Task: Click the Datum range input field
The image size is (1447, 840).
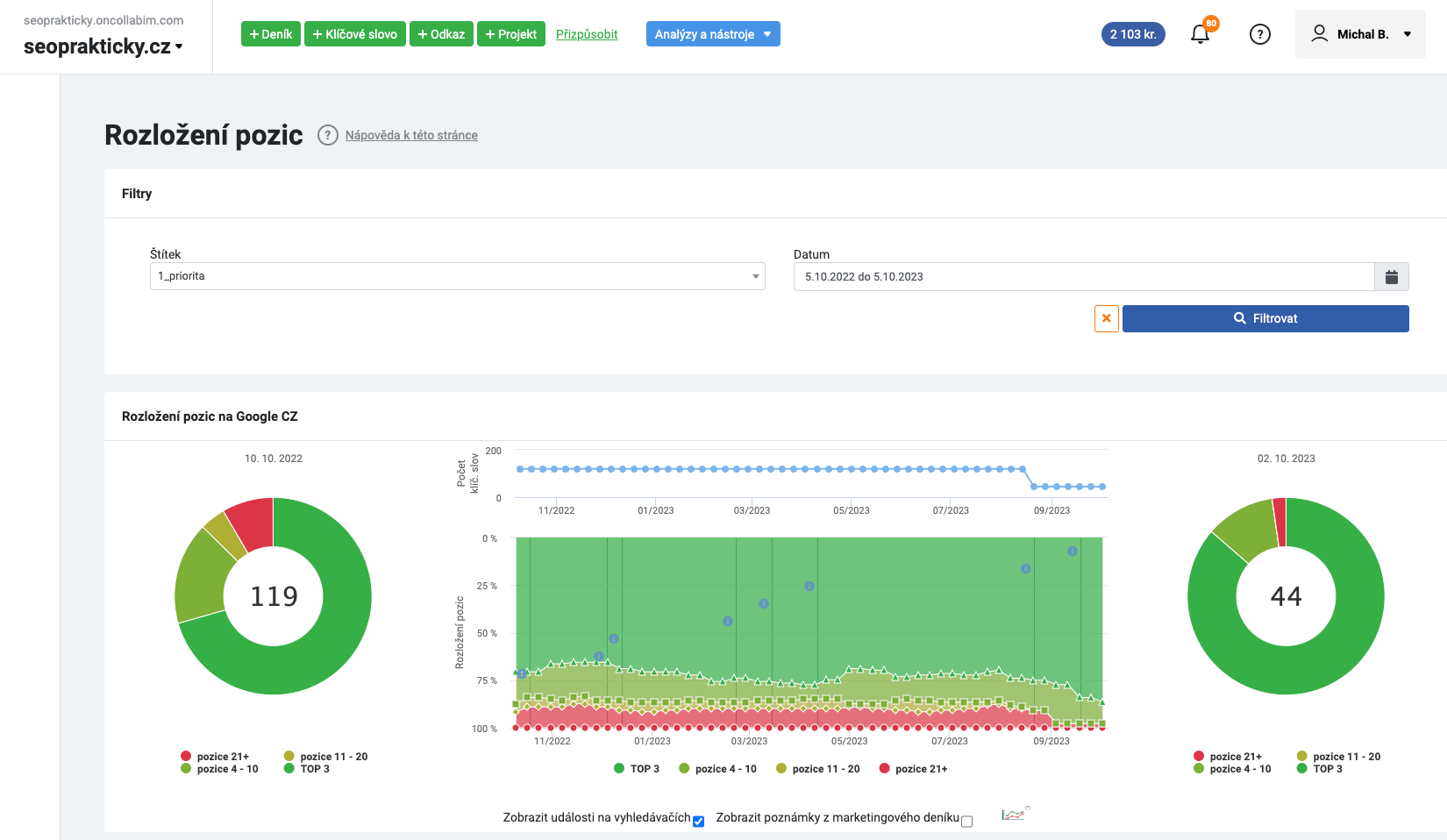Action: coord(1084,277)
